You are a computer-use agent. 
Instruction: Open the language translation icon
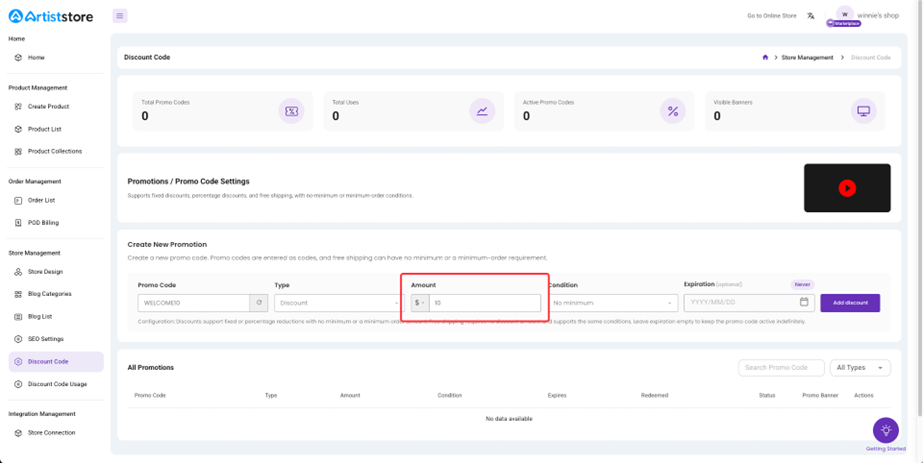coord(811,16)
